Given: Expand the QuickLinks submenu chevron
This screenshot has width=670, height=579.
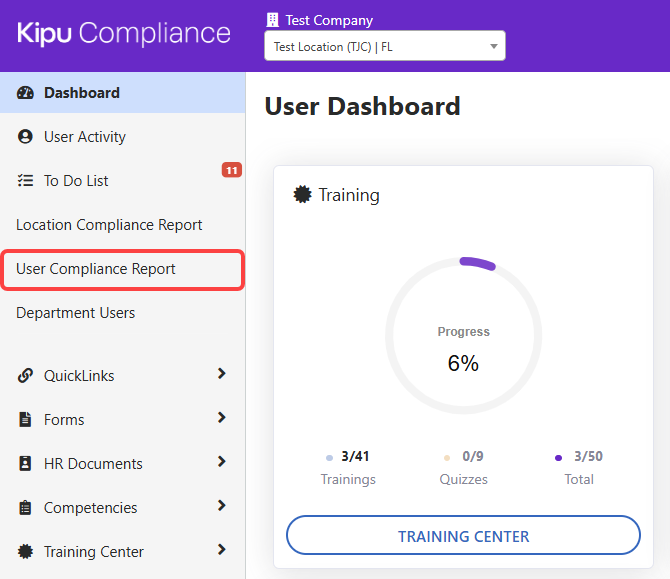Looking at the screenshot, I should [x=221, y=374].
